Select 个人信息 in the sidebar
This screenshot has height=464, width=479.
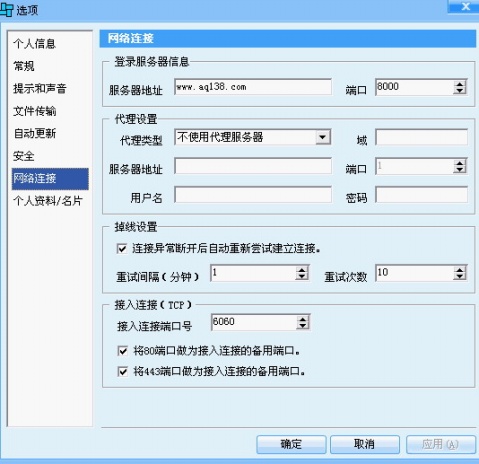pyautogui.click(x=34, y=43)
